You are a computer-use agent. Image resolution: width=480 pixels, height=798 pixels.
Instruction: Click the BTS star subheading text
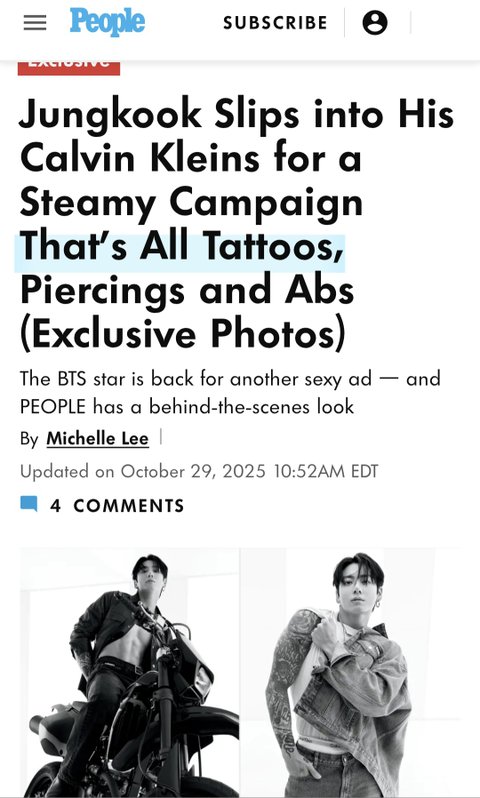[230, 392]
